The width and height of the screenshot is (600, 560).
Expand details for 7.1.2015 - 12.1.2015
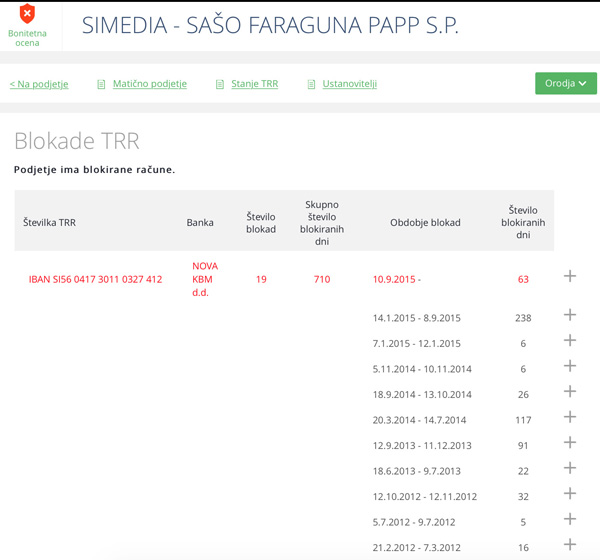(570, 341)
